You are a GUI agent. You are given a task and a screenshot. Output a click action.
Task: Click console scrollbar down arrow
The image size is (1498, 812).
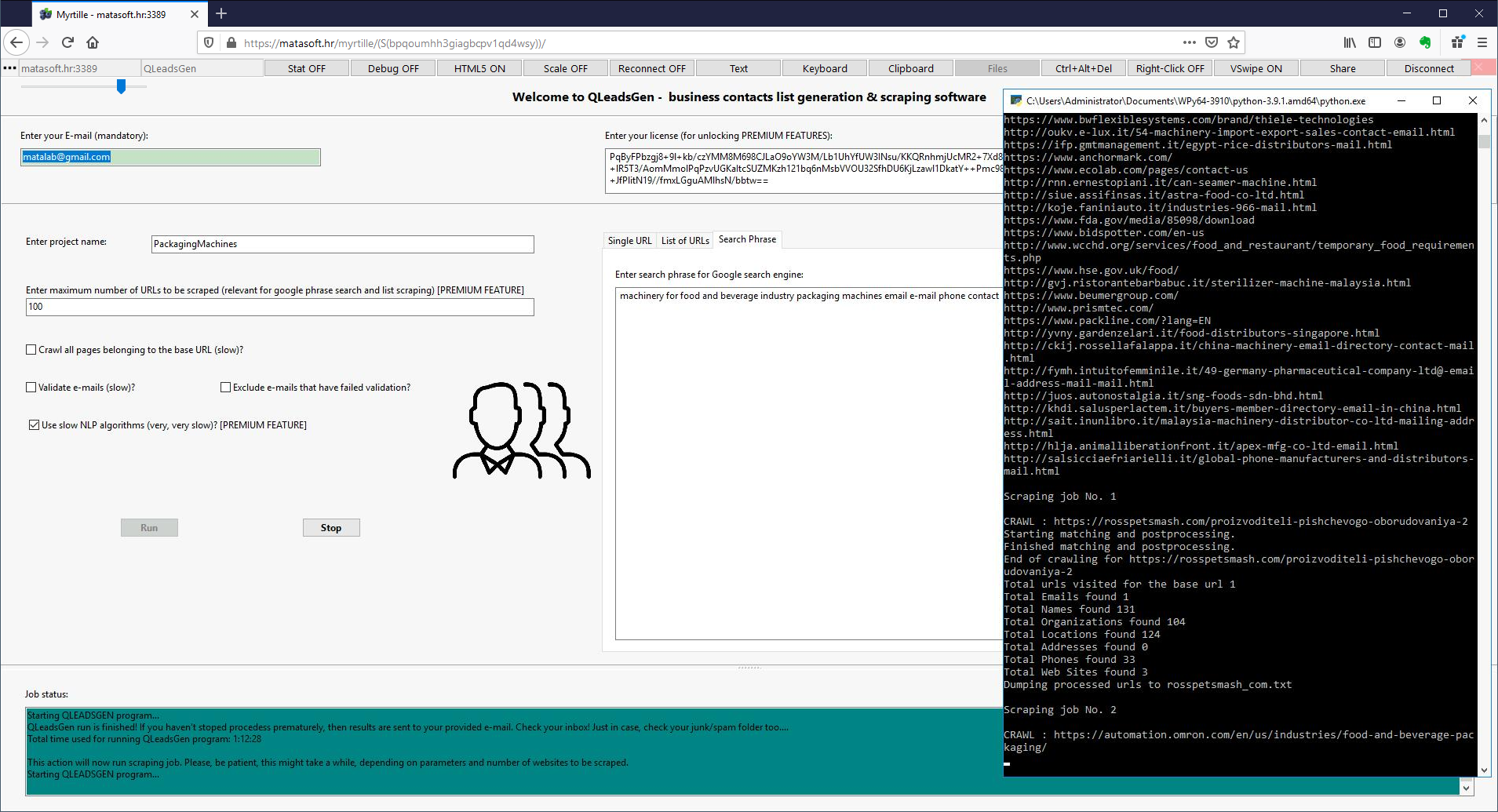click(1484, 770)
